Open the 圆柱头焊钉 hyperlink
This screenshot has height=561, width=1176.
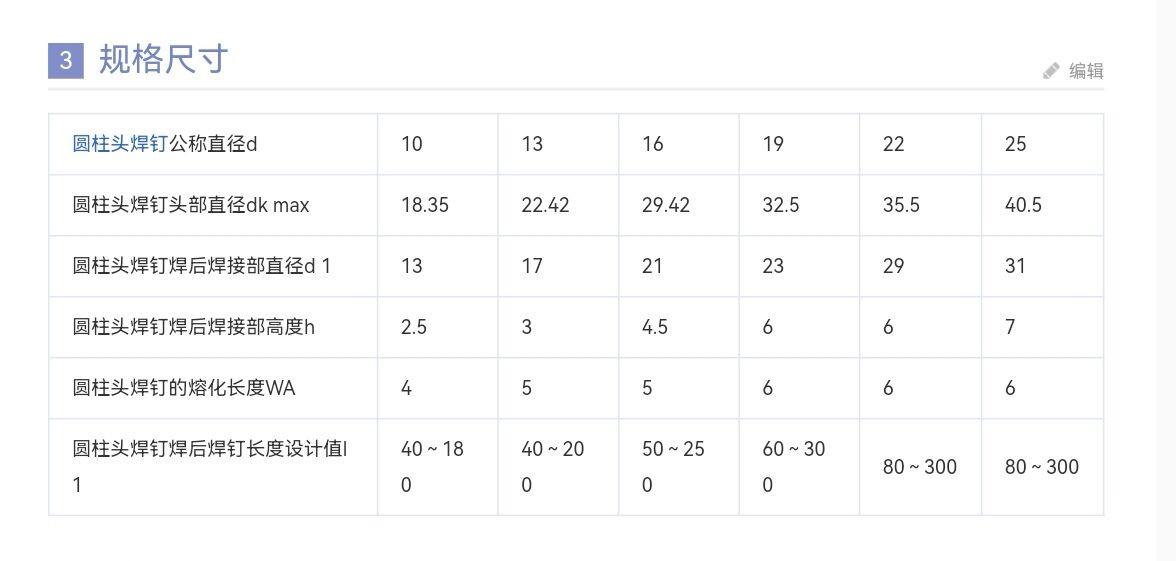click(120, 144)
